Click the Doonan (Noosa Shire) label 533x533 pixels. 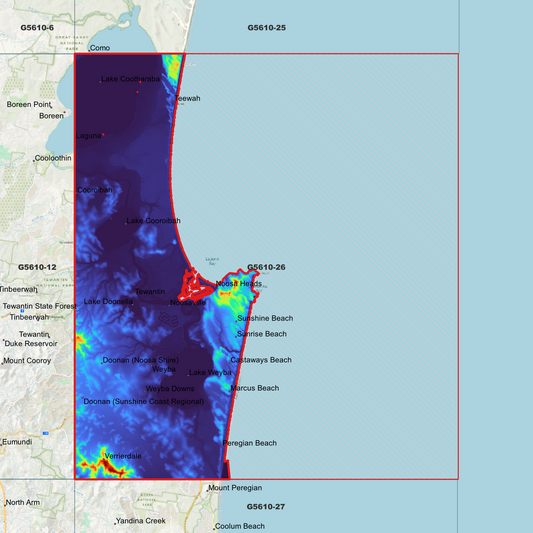140,360
